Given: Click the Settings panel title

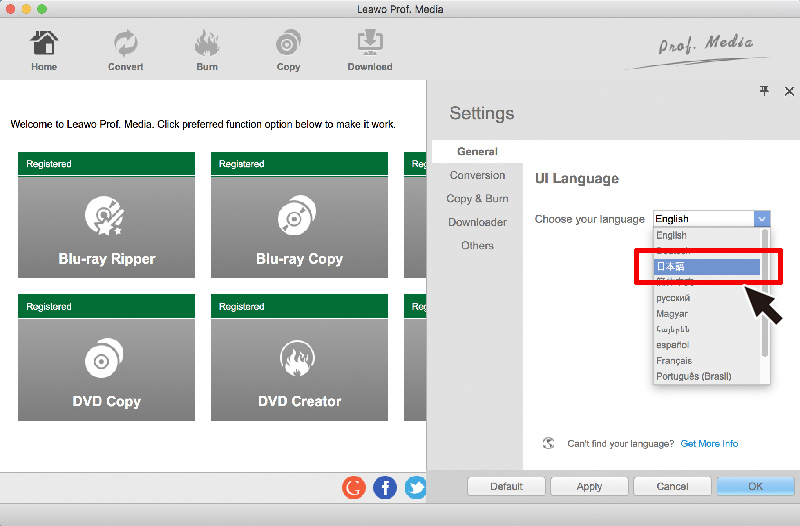Looking at the screenshot, I should tap(482, 113).
